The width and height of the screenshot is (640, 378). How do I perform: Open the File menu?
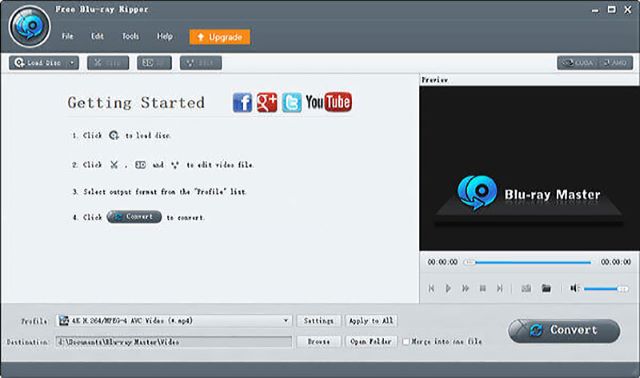(67, 36)
